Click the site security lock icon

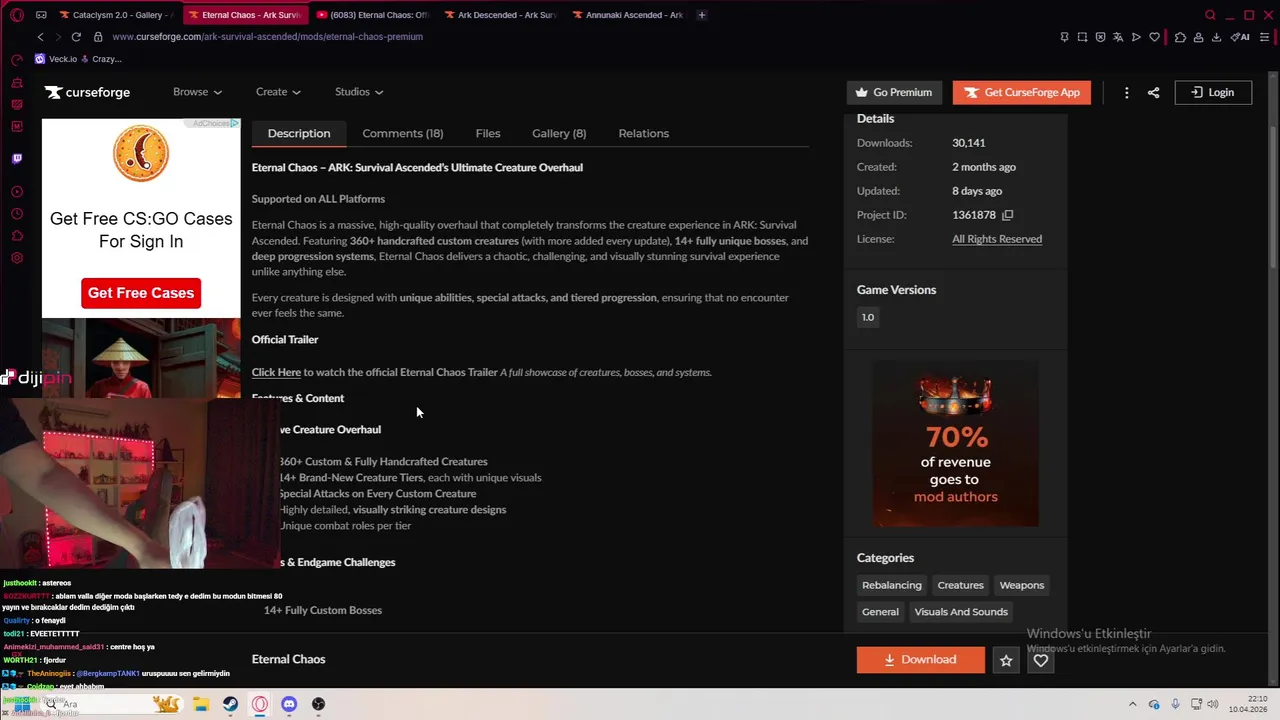pyautogui.click(x=98, y=37)
